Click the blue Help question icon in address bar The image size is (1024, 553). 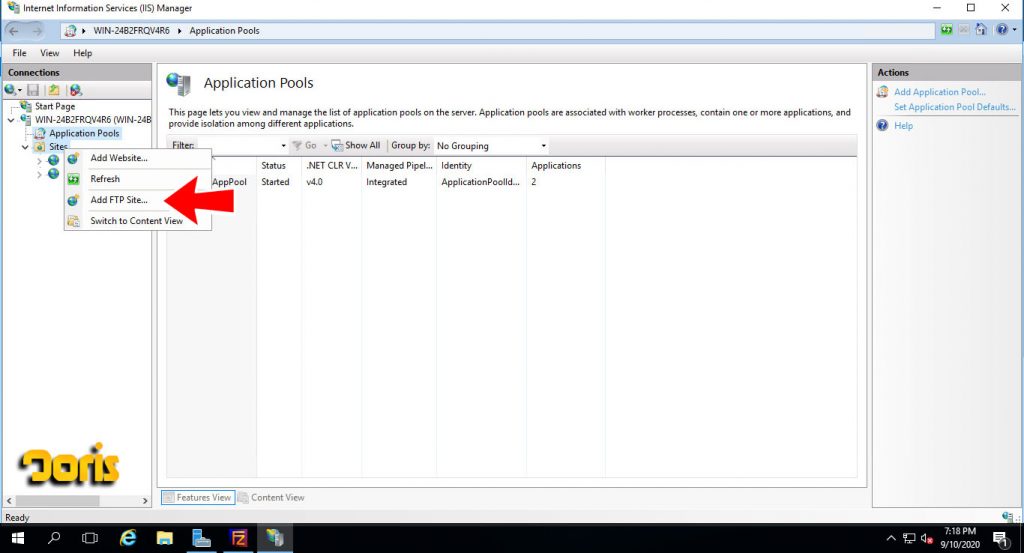(x=1002, y=30)
